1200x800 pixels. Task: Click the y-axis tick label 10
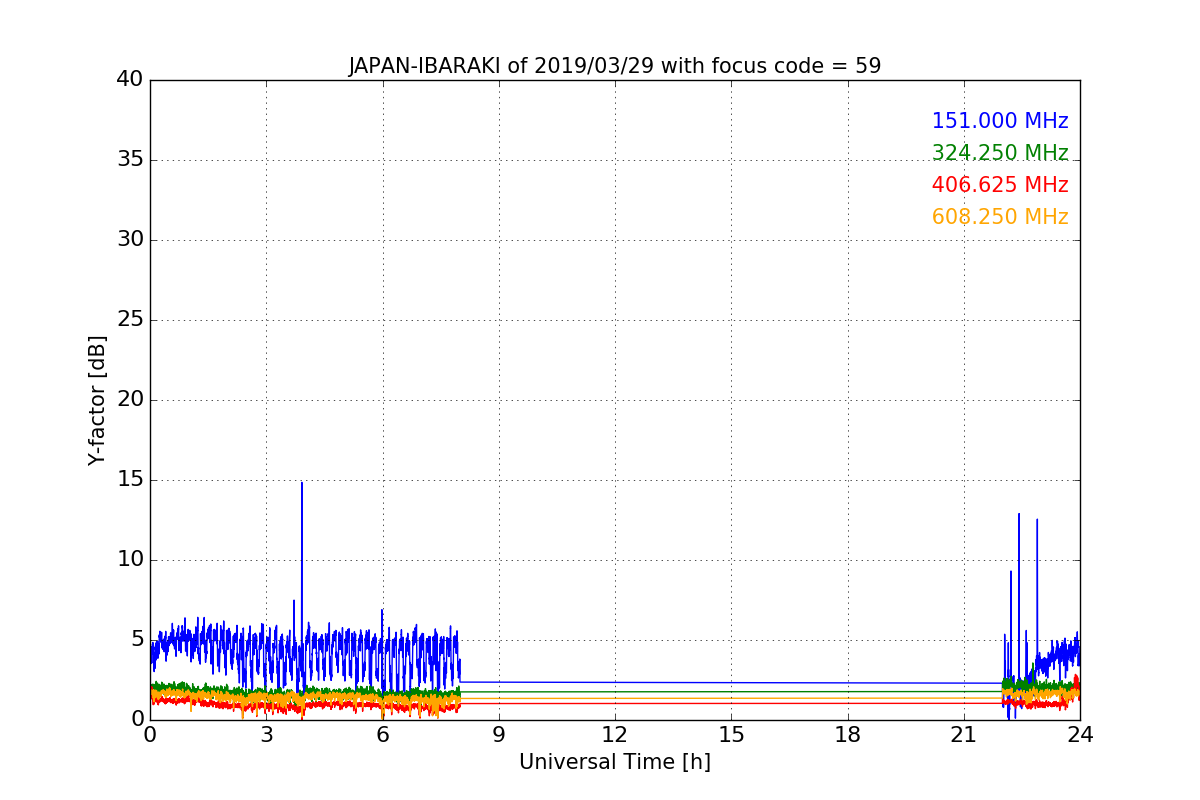(x=130, y=559)
